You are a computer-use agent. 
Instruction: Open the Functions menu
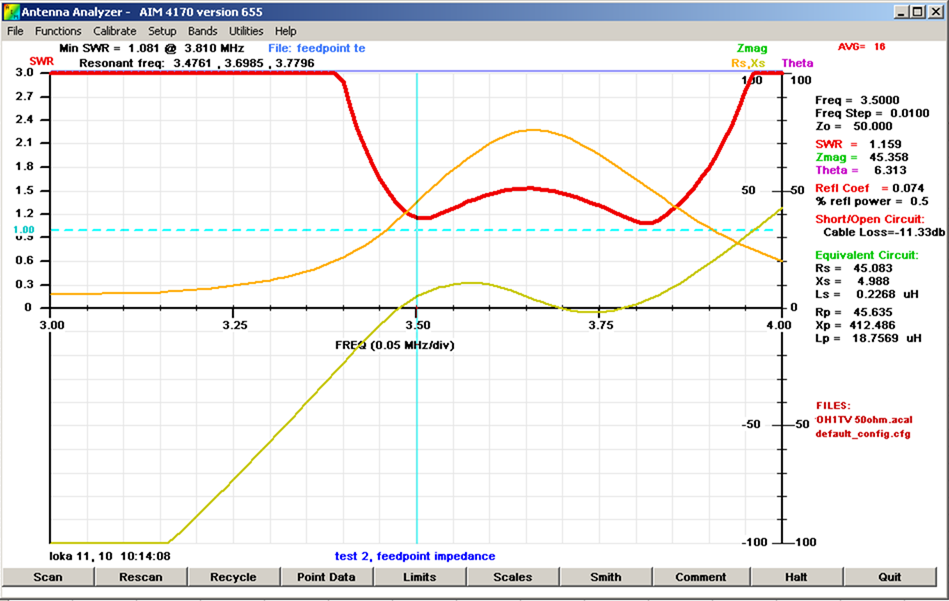click(58, 31)
